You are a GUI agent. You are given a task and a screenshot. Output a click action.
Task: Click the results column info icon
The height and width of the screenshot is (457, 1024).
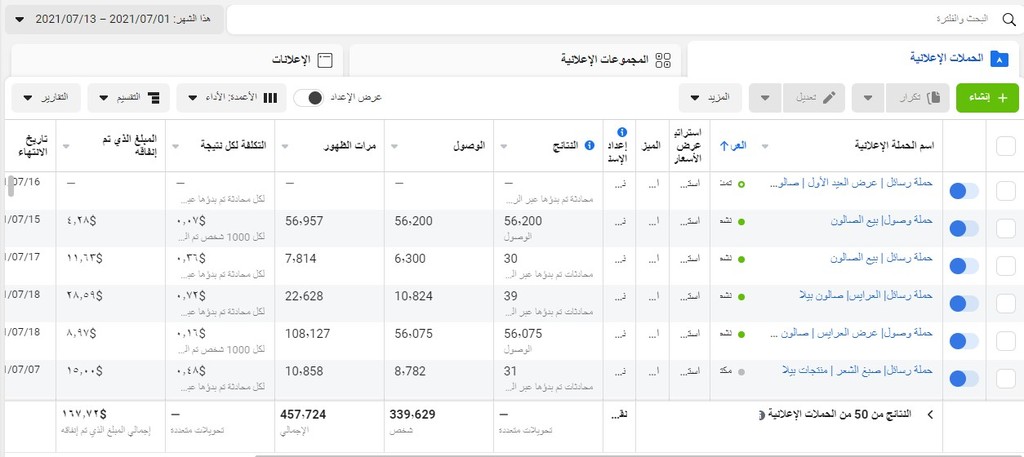click(x=589, y=146)
